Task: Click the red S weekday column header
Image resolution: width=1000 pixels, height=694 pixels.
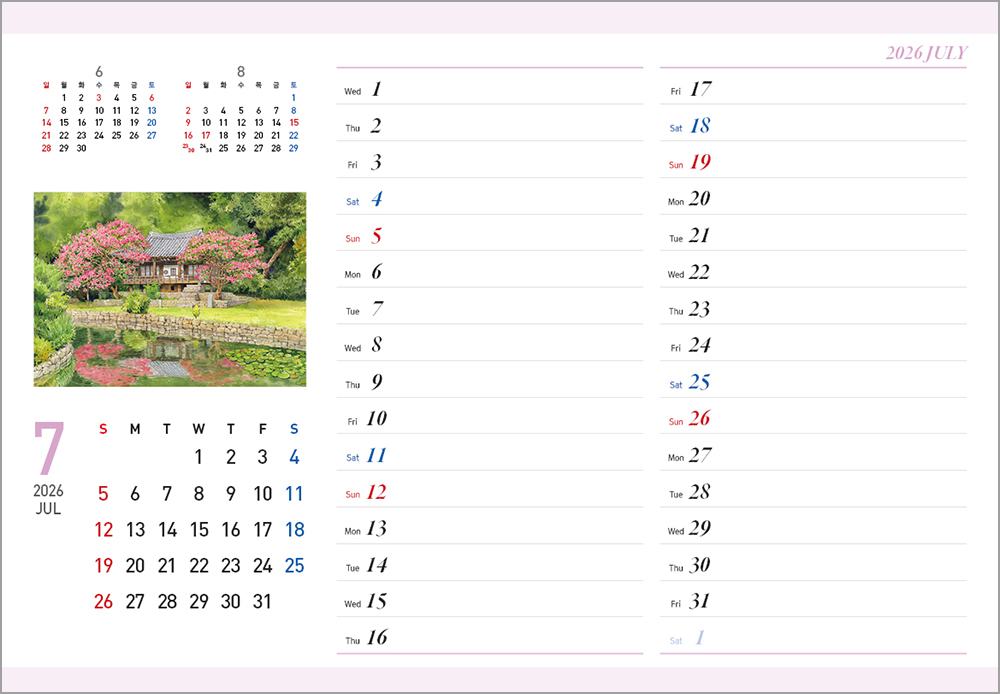Action: click(103, 428)
